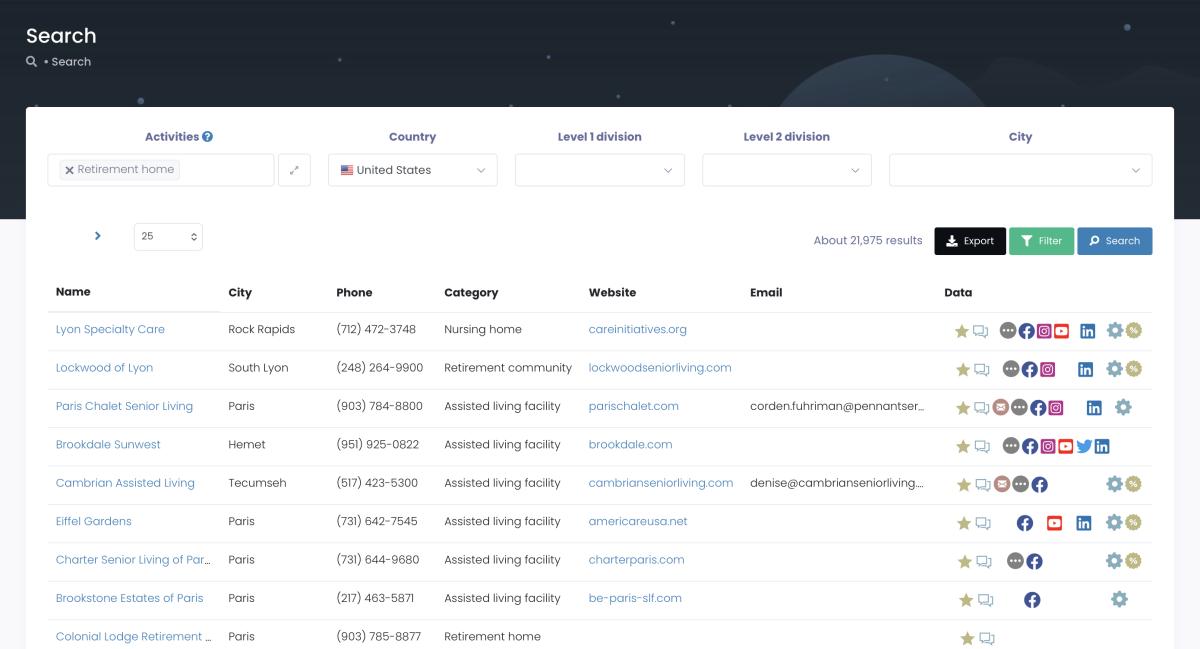Click the green Filter button
The height and width of the screenshot is (649, 1200).
click(x=1041, y=241)
